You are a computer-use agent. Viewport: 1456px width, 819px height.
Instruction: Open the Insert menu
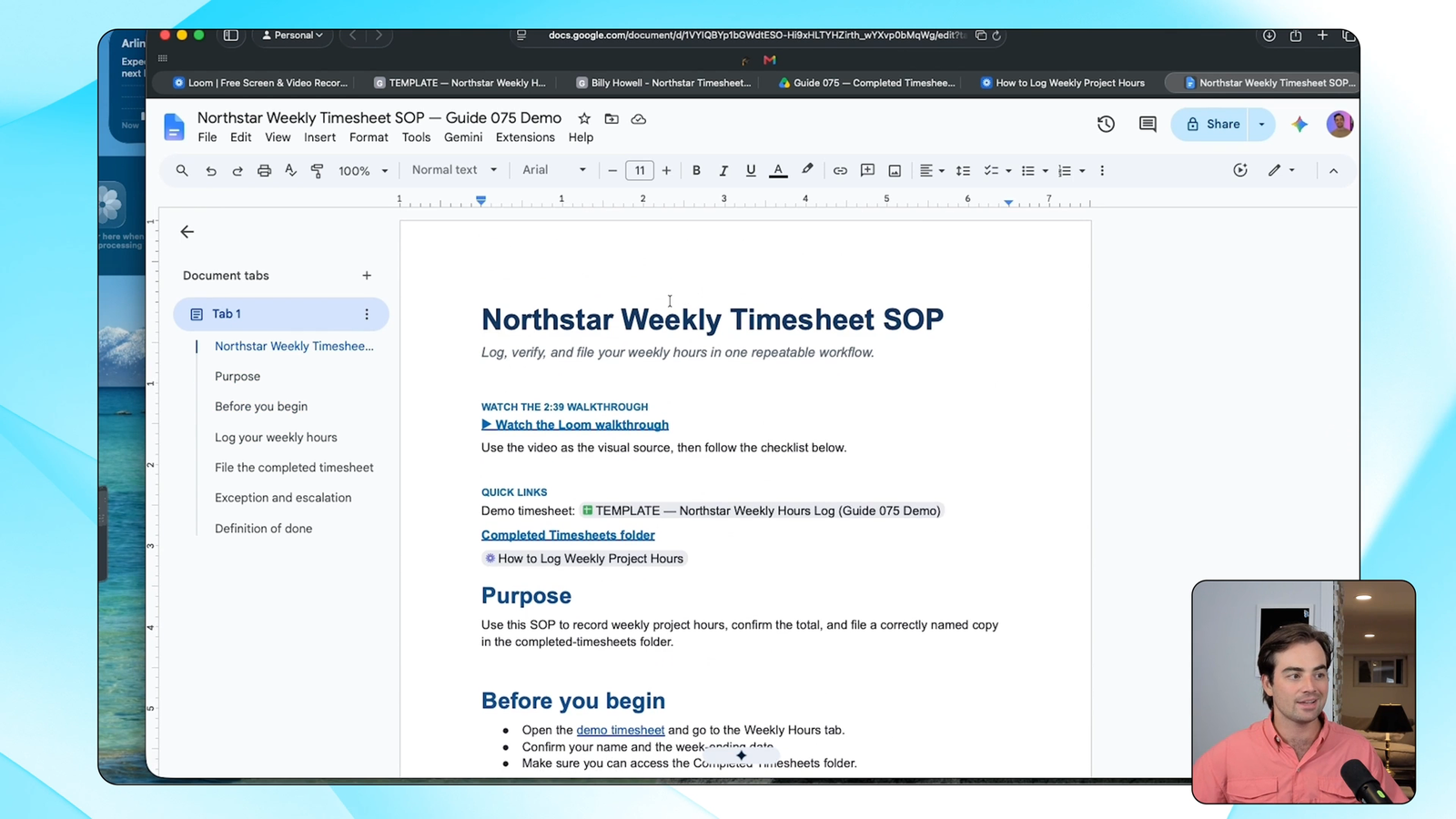click(319, 137)
